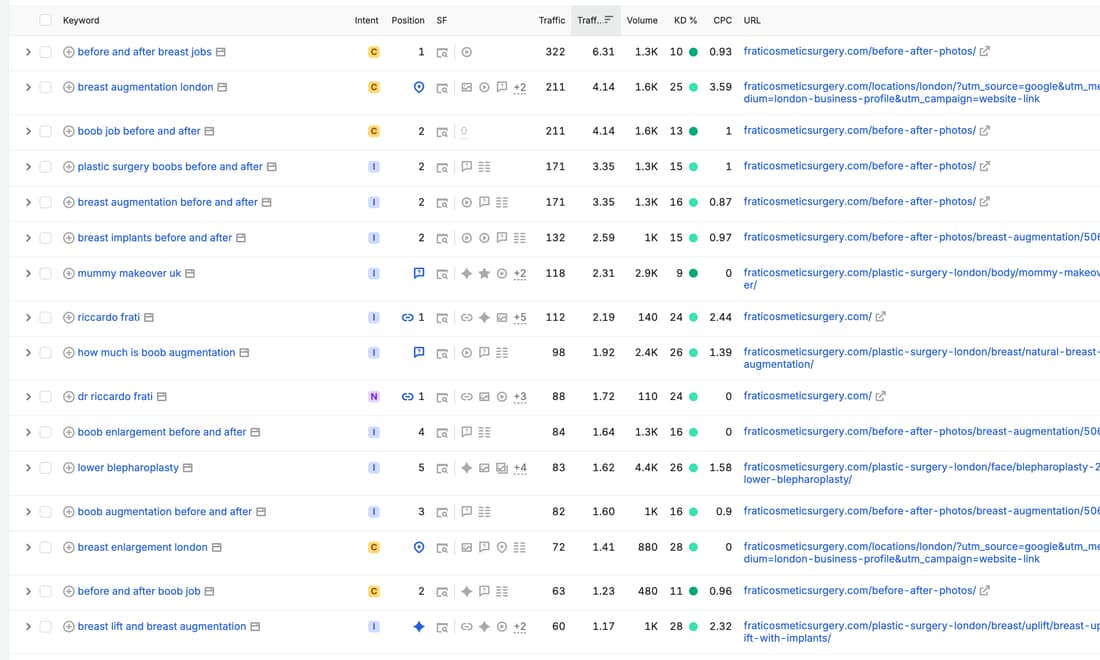Open SERP view icon for 'riccardo frati'
Viewport: 1100px width, 660px height.
[442, 318]
